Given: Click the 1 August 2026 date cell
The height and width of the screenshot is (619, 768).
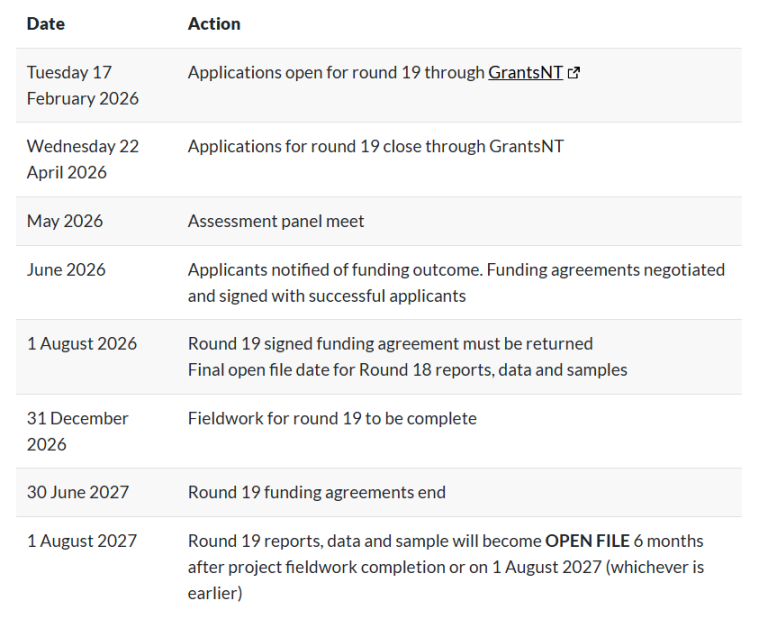Looking at the screenshot, I should click(x=81, y=344).
